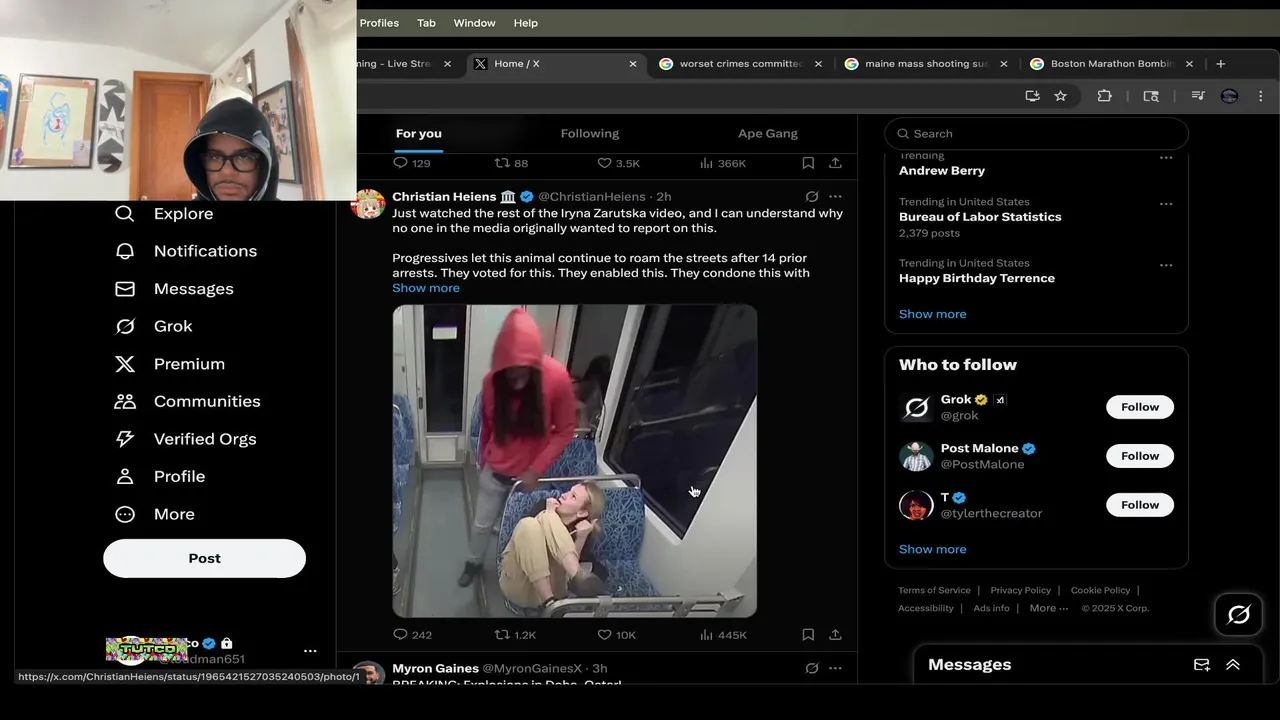The image size is (1280, 720).
Task: Open three-dot menu on Heiens post
Action: point(835,197)
